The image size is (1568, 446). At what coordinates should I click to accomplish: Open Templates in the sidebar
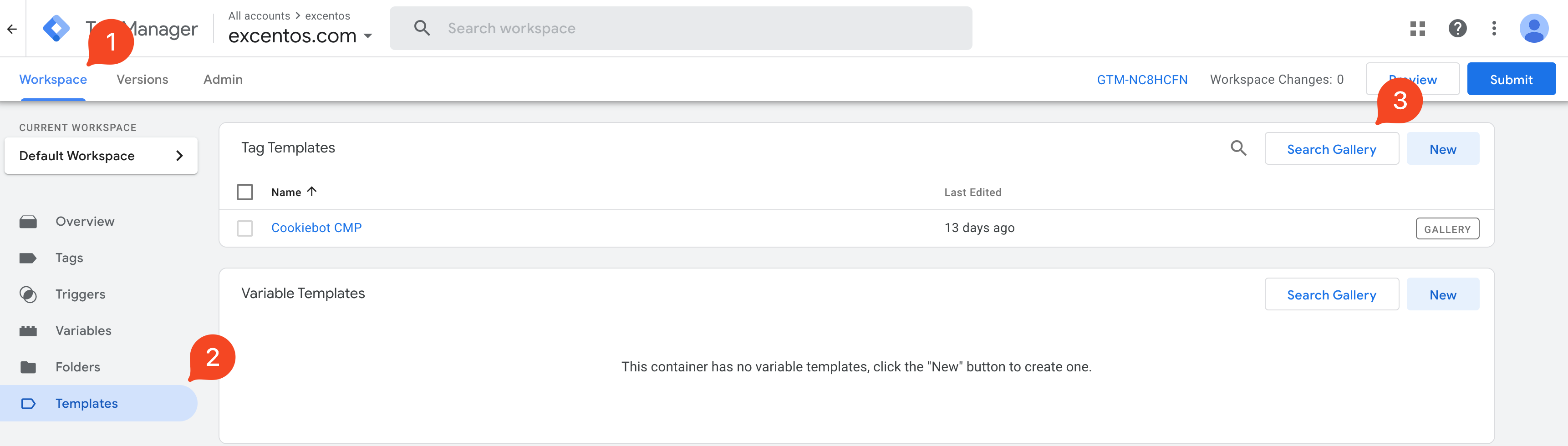99,403
